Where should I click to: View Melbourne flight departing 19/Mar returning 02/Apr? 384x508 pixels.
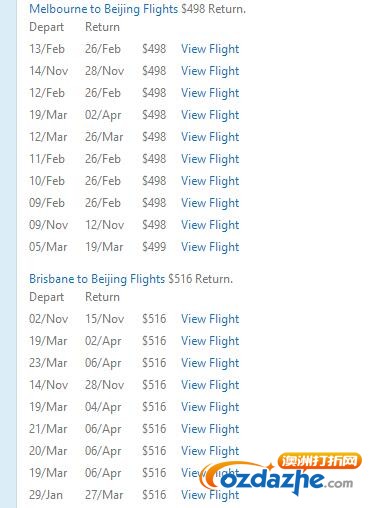pos(210,115)
